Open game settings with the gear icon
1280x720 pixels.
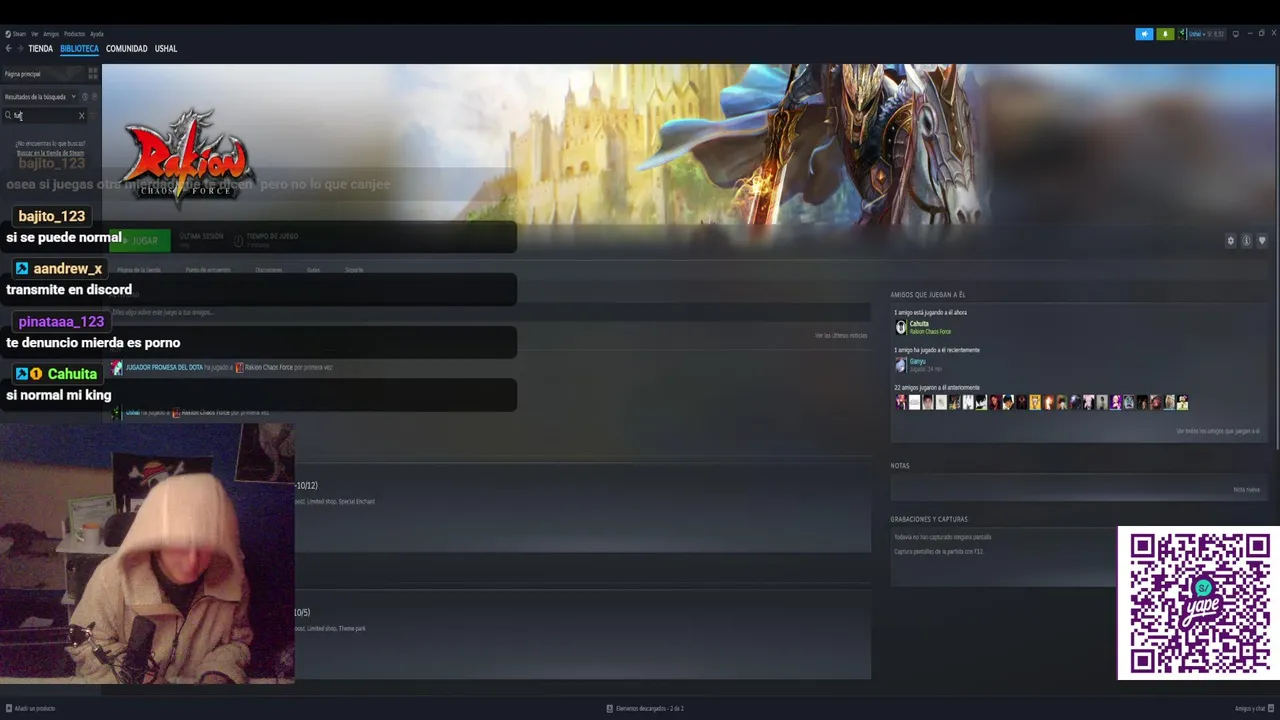click(1231, 241)
